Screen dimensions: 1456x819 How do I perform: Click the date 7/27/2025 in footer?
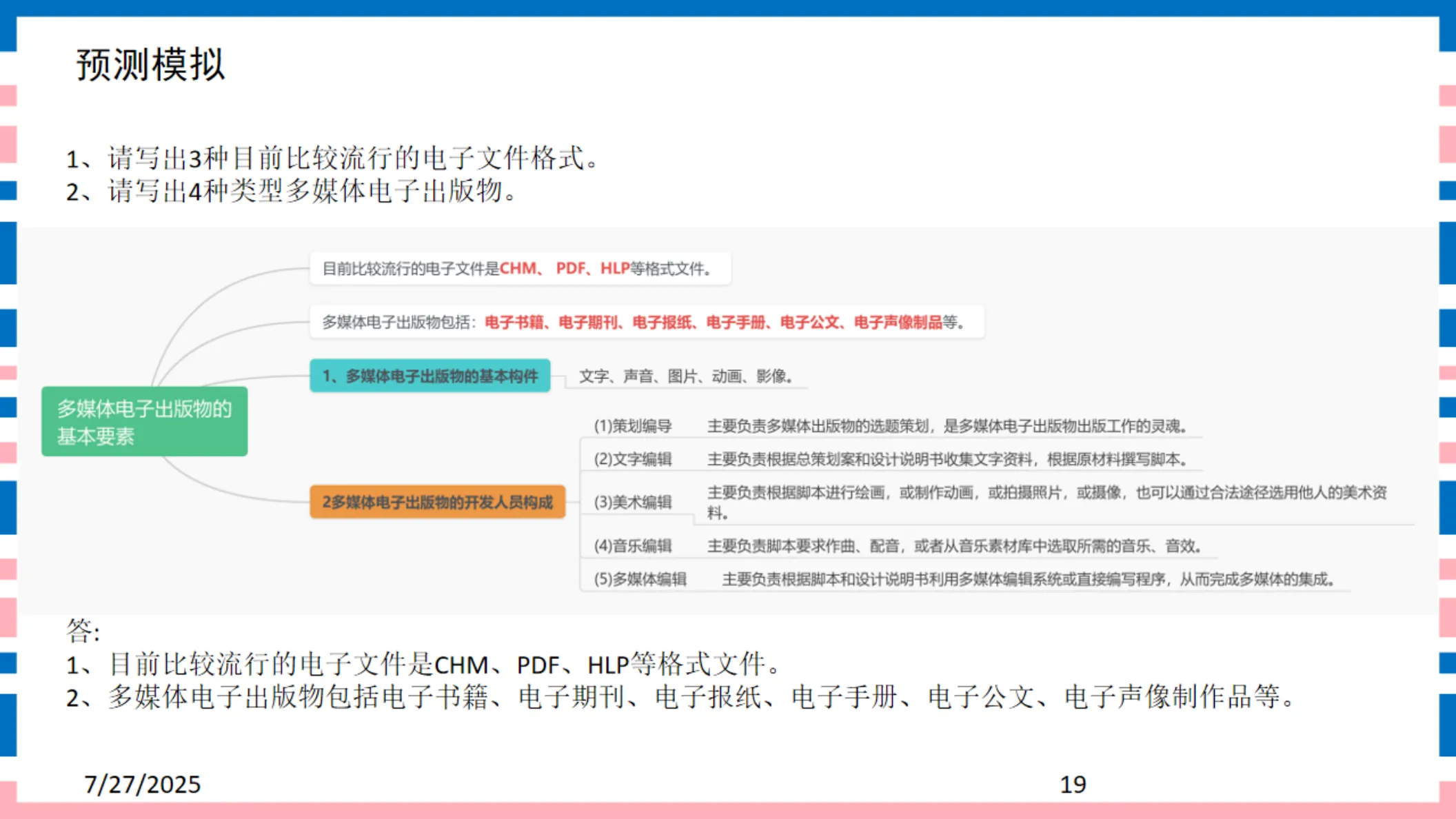coord(142,785)
